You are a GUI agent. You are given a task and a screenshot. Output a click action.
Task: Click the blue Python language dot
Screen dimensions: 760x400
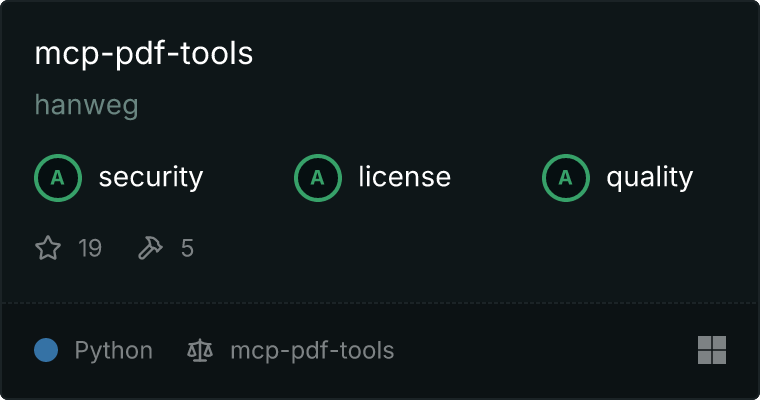point(46,351)
